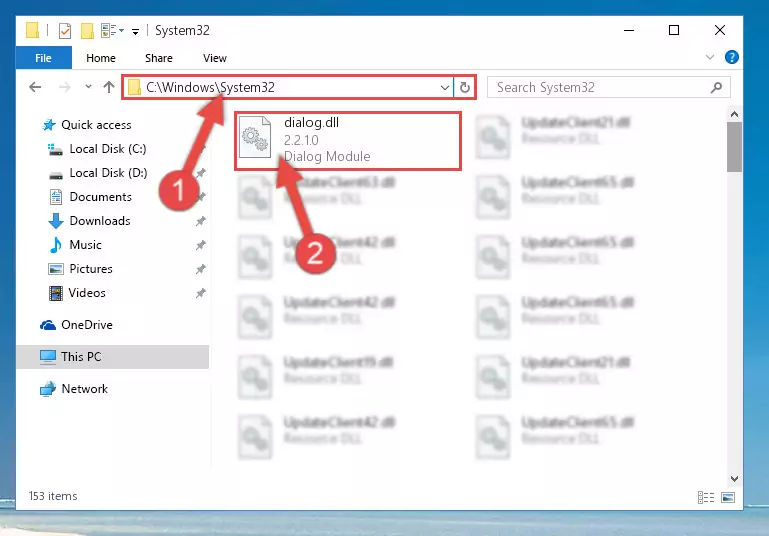Click the pin icon next to Videos
Screen dimensions: 769x536
201,293
